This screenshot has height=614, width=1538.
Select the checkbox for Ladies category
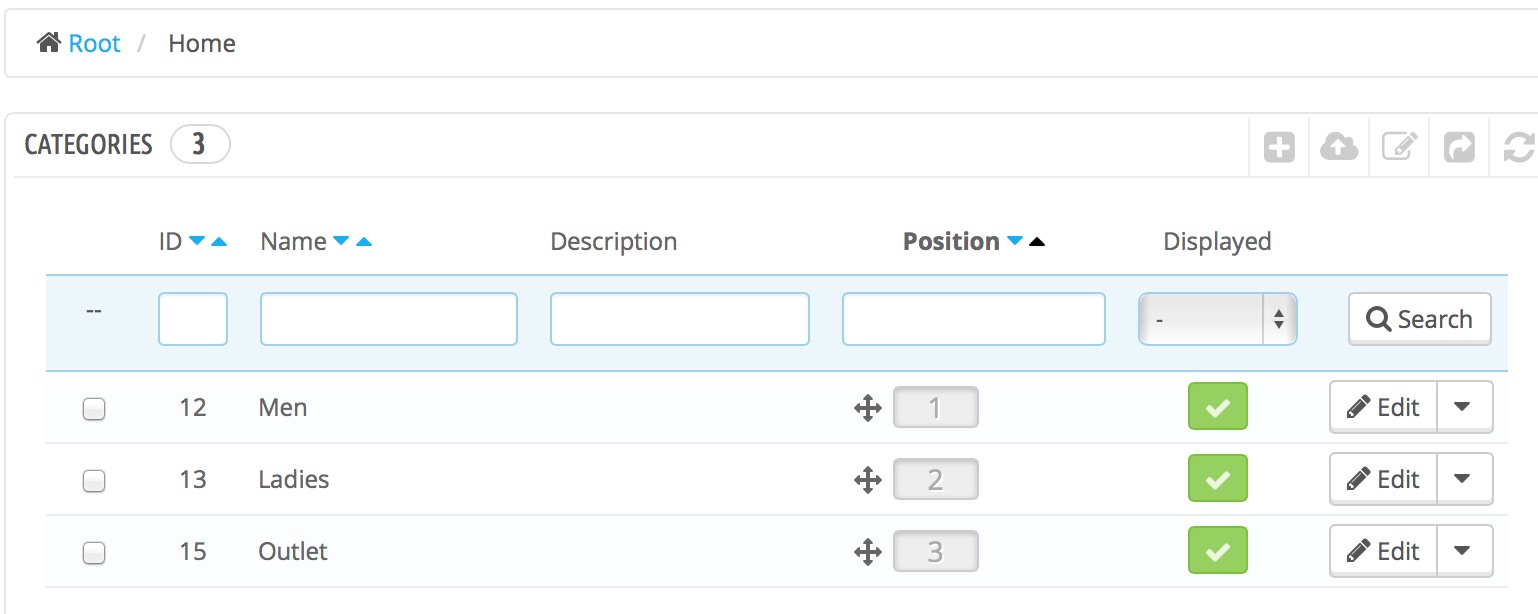(x=94, y=481)
